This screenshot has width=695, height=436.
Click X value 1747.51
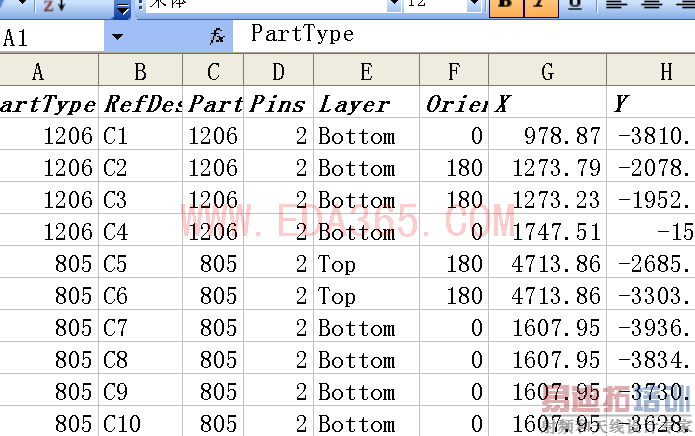(547, 230)
